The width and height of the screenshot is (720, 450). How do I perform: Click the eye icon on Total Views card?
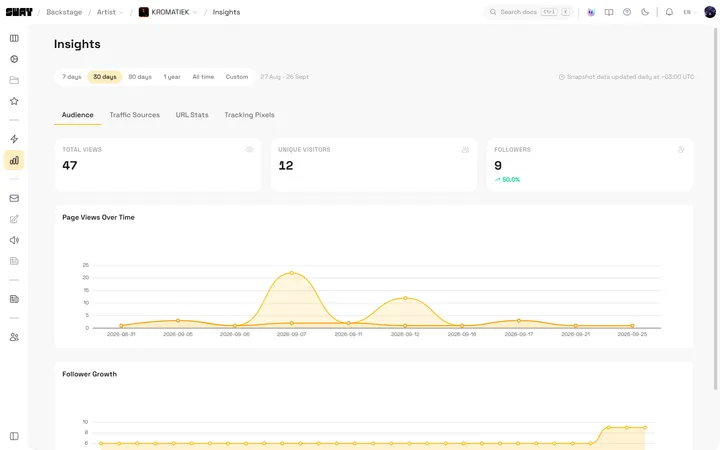[x=249, y=150]
